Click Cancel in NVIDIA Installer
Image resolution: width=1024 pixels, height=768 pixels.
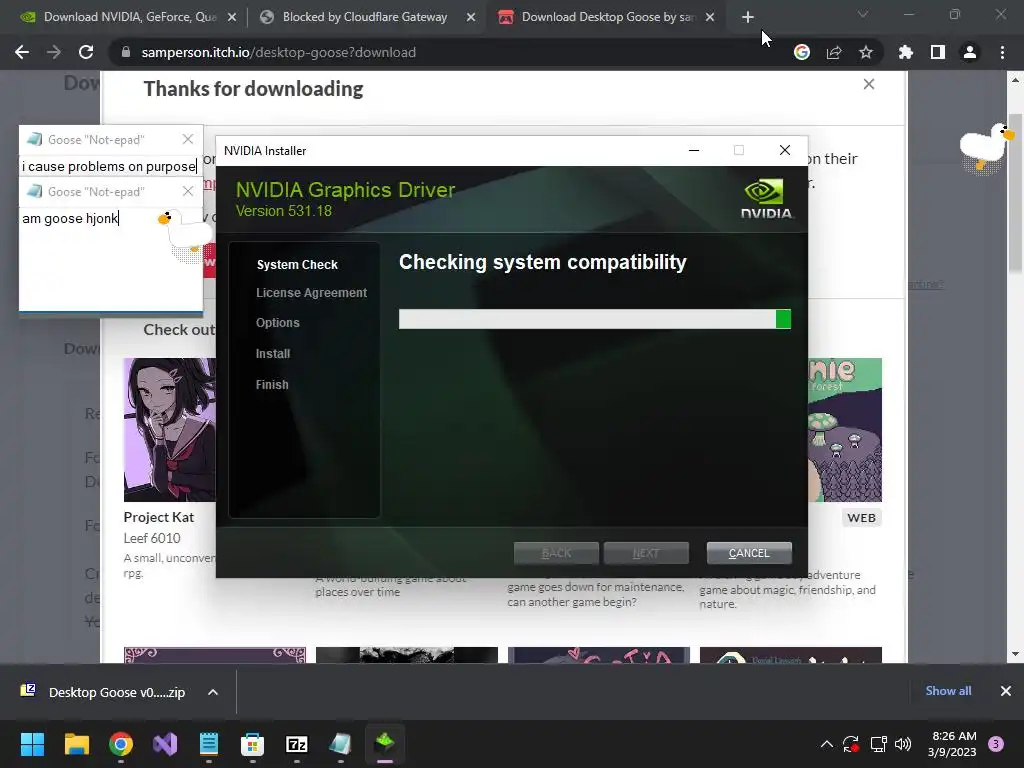click(x=749, y=553)
